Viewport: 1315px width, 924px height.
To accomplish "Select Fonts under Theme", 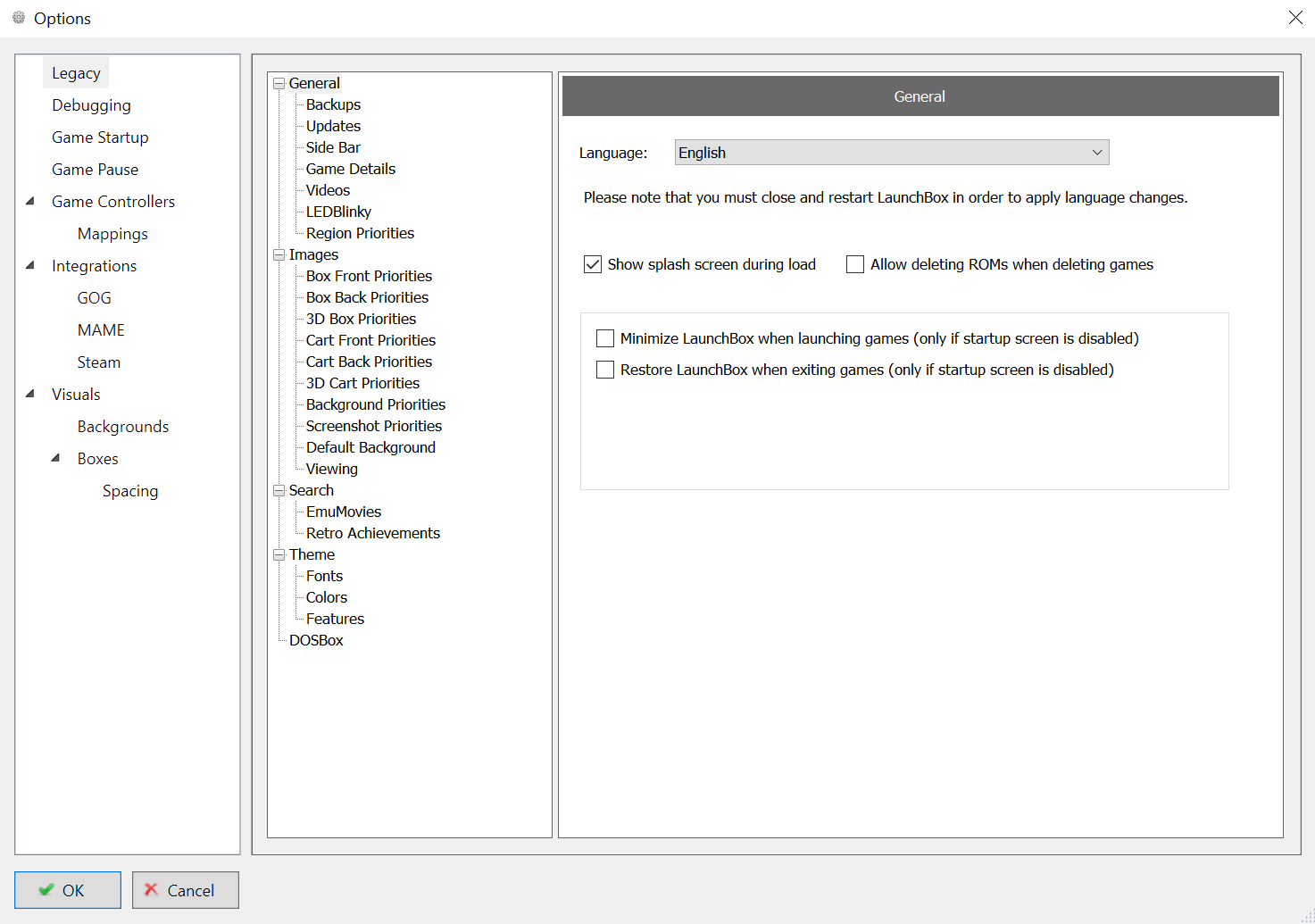I will coord(324,576).
